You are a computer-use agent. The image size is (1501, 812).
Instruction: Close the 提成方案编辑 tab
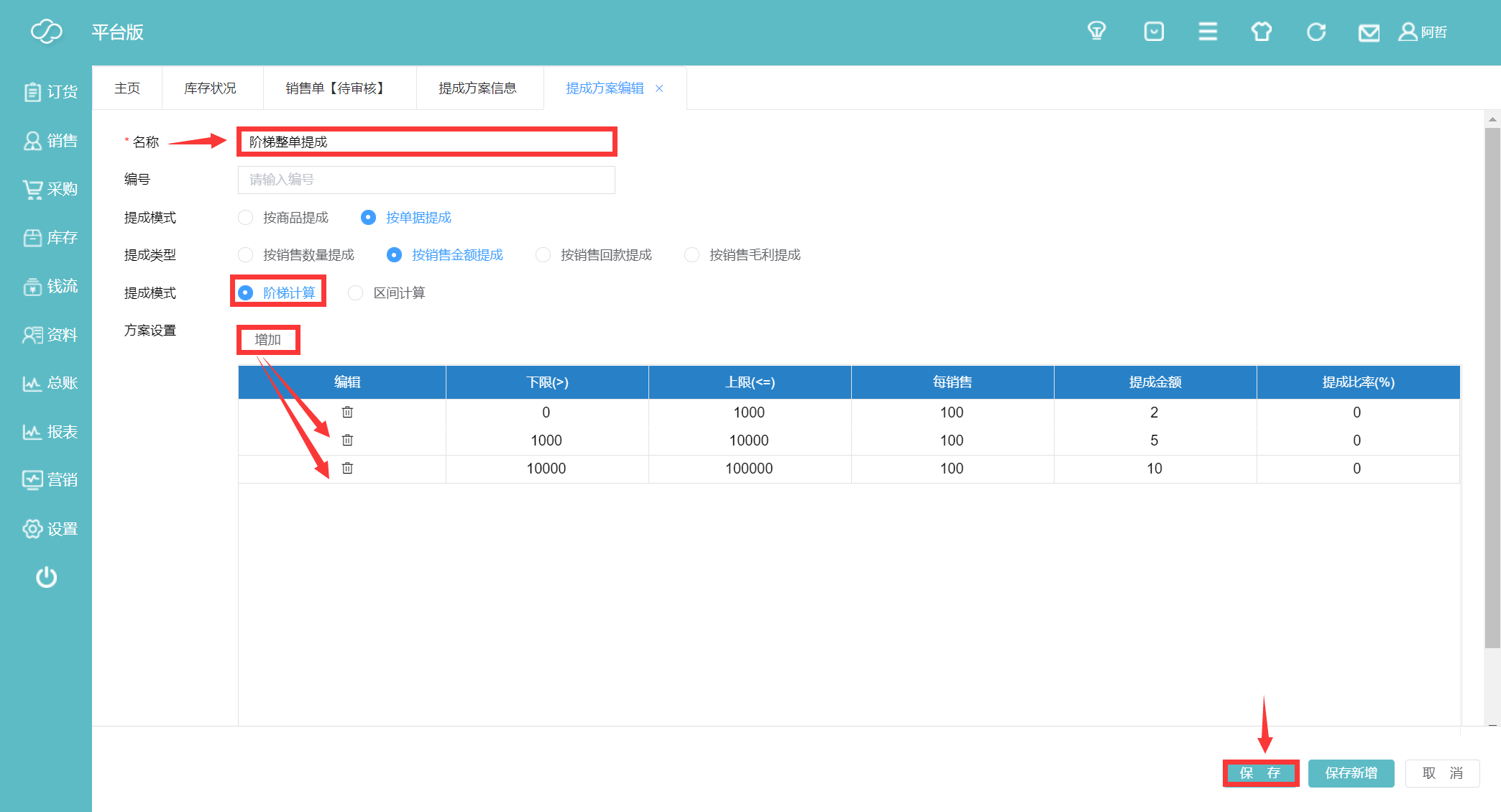pos(659,88)
